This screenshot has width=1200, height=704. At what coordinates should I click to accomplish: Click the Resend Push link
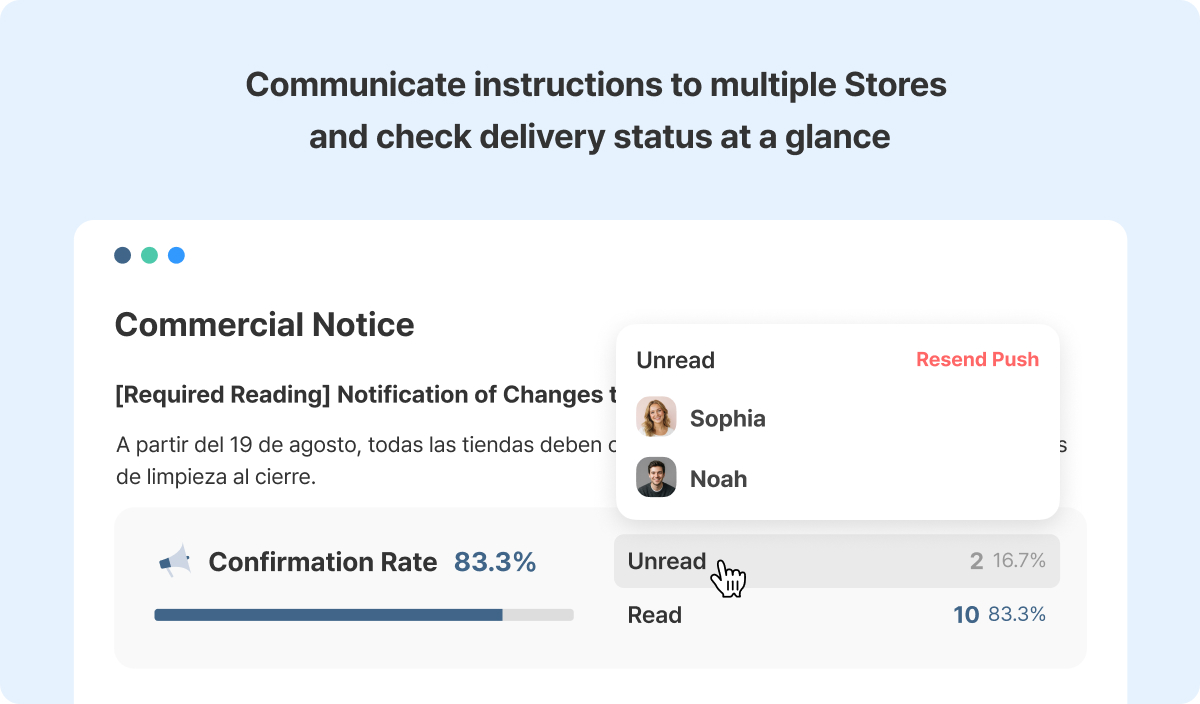coord(977,360)
